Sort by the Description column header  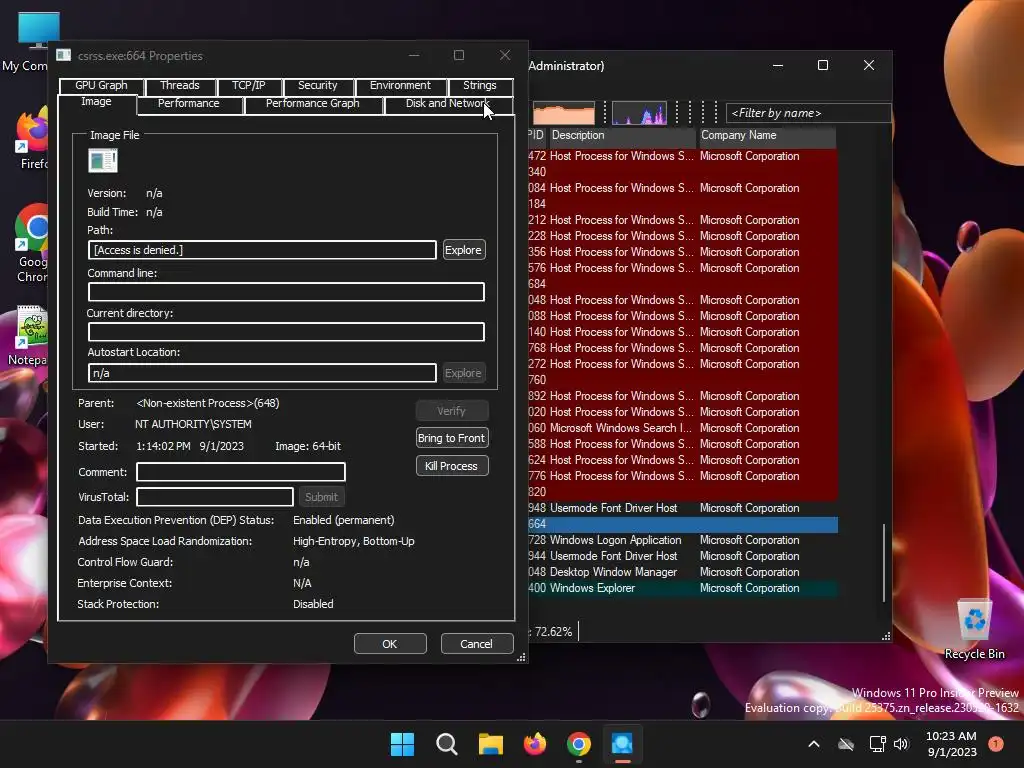(622, 136)
